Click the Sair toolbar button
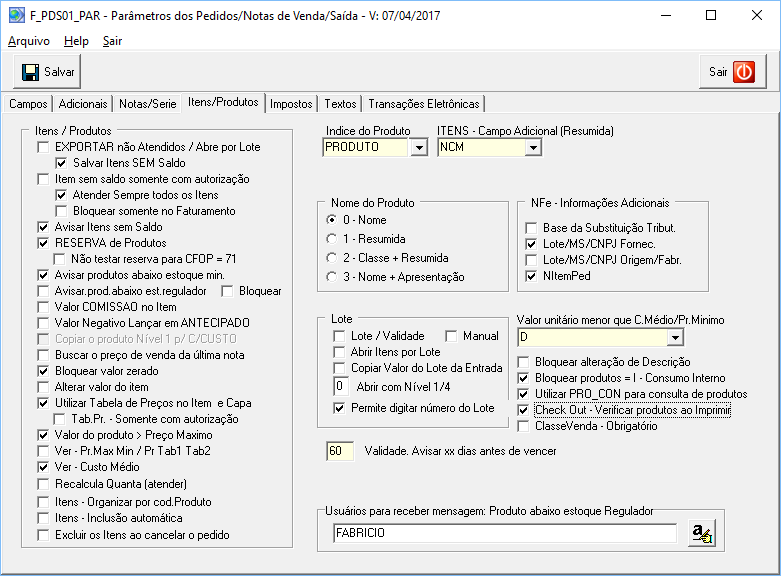The width and height of the screenshot is (781, 576). 733,72
